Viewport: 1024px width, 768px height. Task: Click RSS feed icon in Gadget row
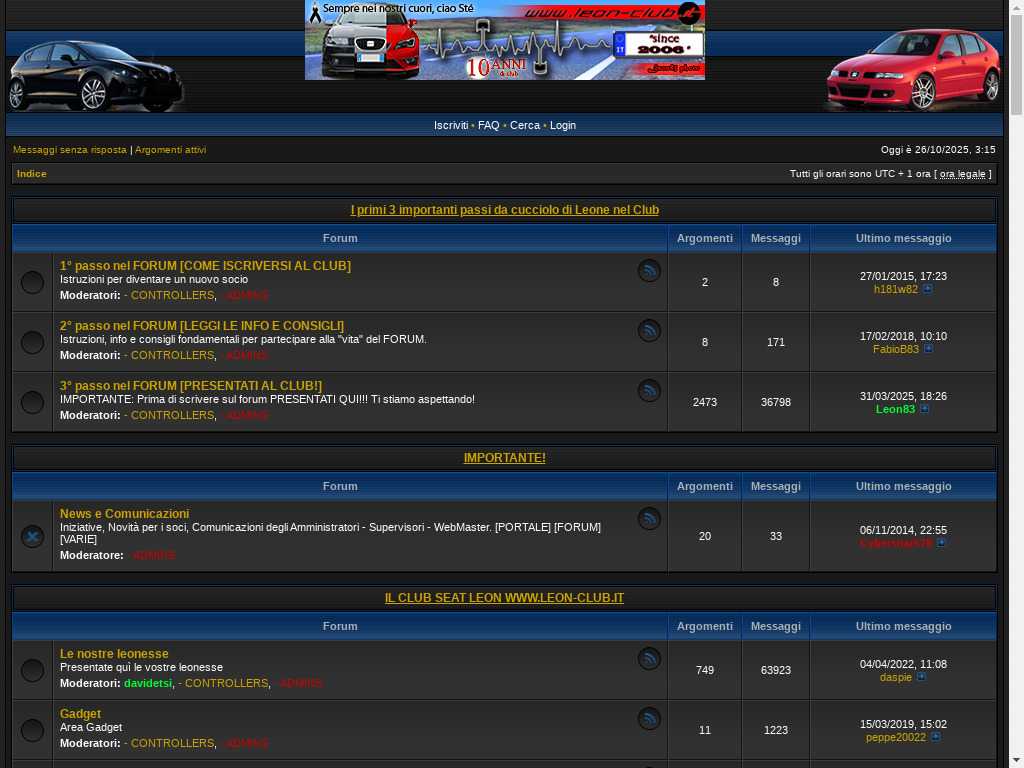click(649, 719)
